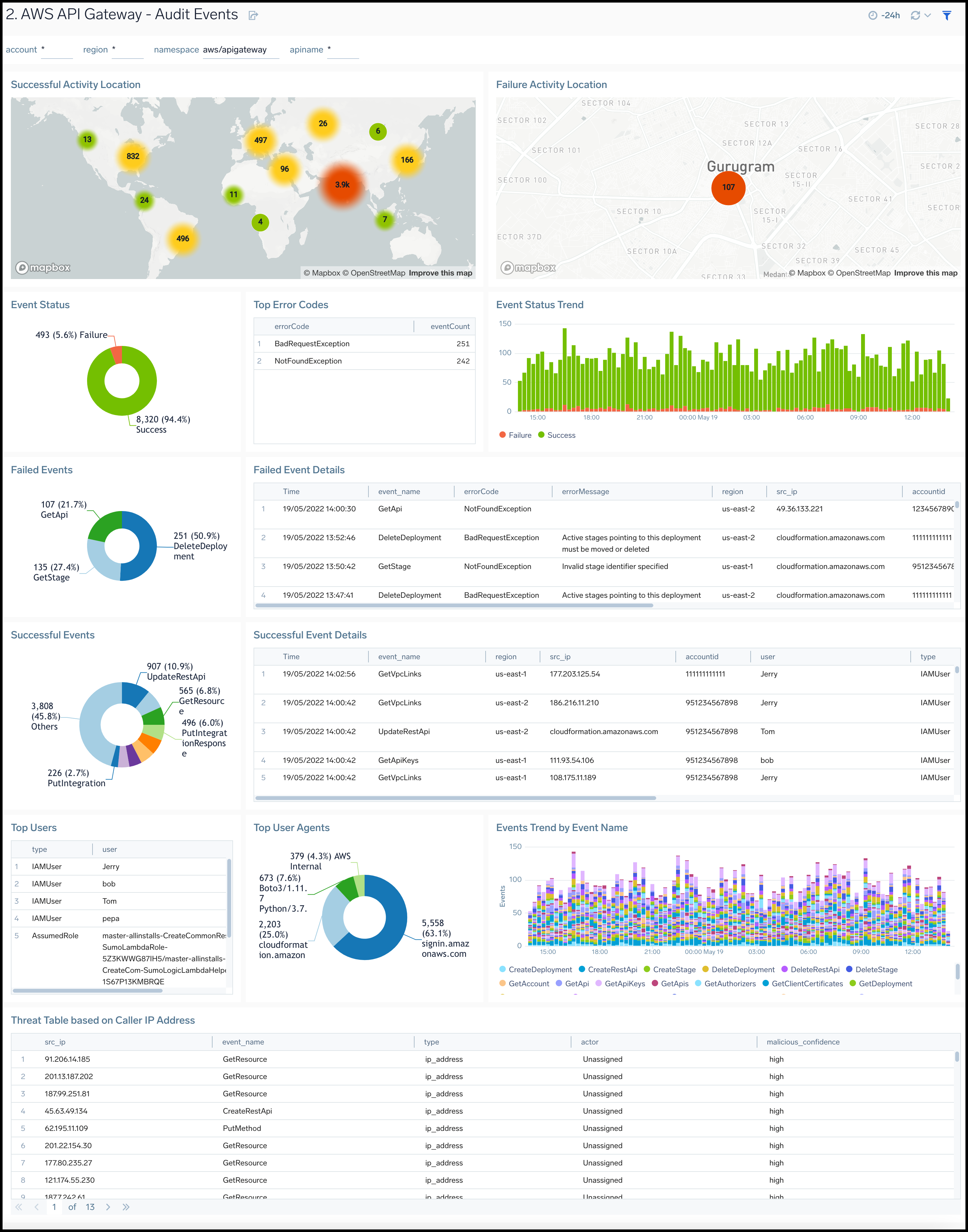Click the 107 marker on the Gurugram map

click(728, 188)
